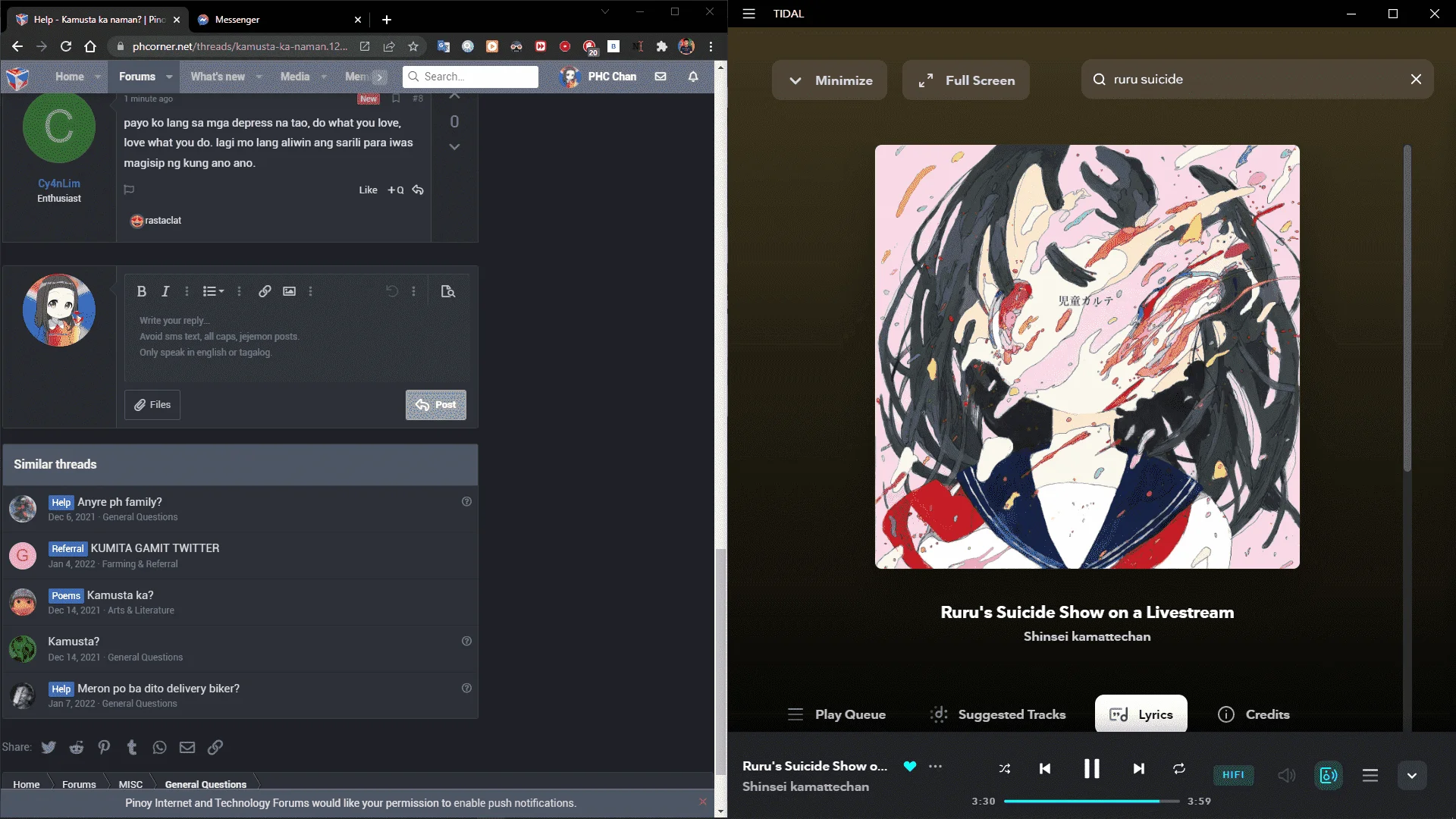This screenshot has width=1456, height=819.
Task: Open more text formatting options
Action: [x=187, y=291]
